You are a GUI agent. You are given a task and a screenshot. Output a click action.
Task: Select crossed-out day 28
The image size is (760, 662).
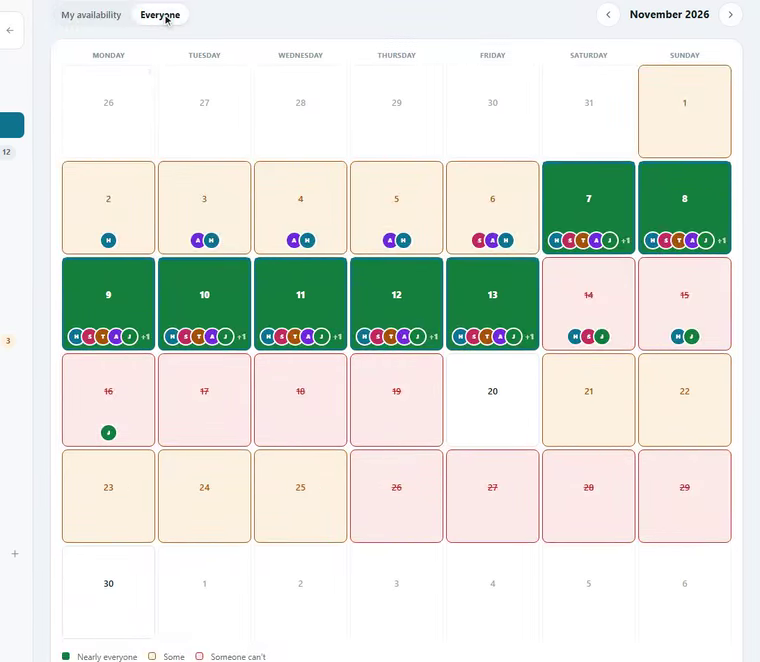[x=588, y=496]
